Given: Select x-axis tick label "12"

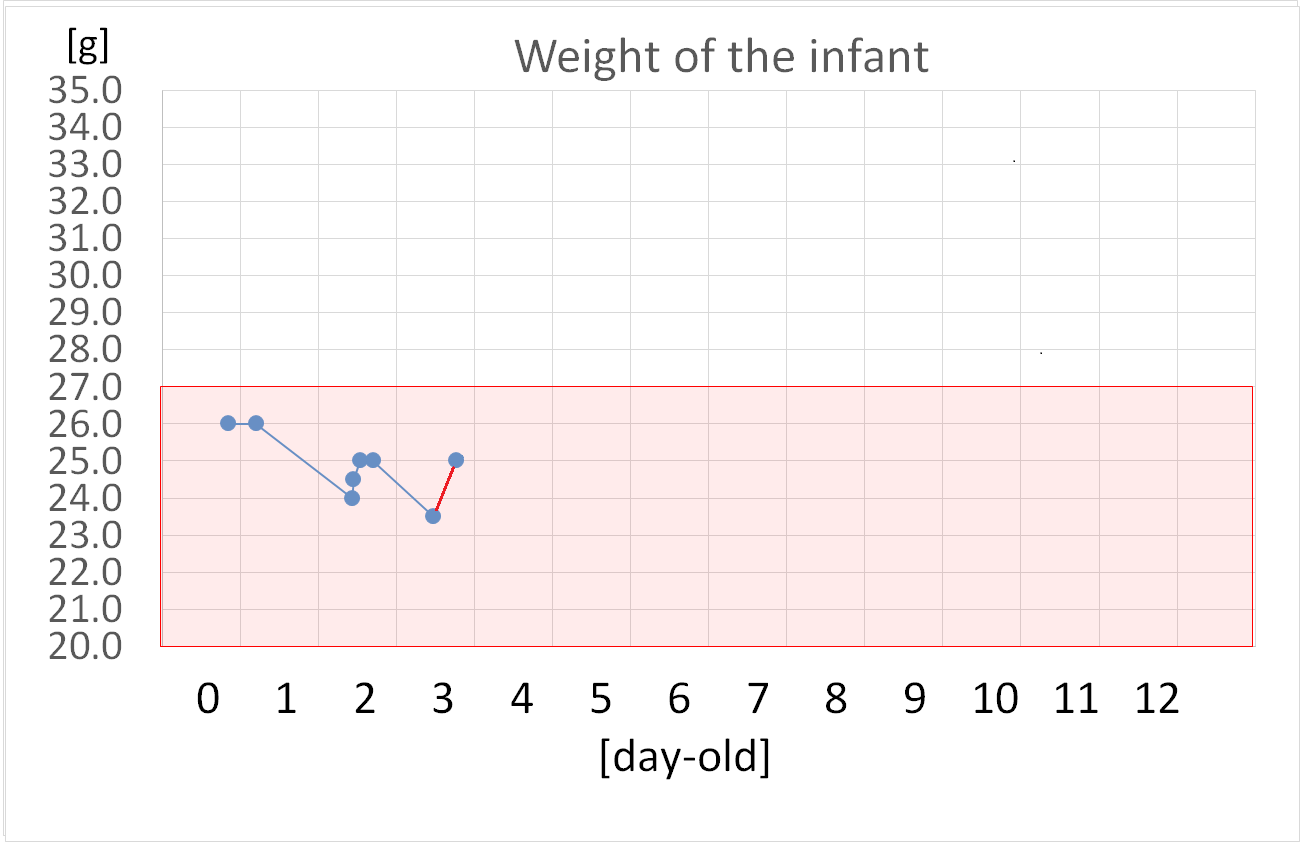Looking at the screenshot, I should pos(1157,699).
